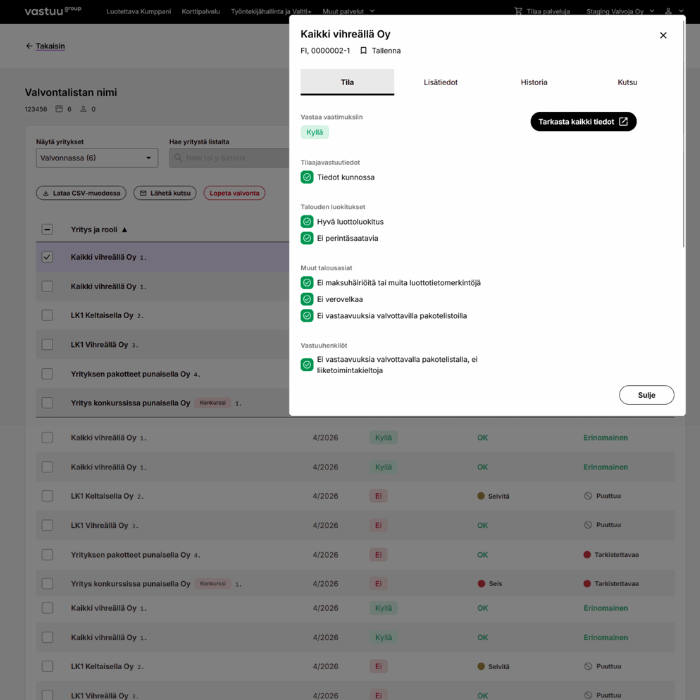Click the back arrow icon beside Takaisin

tap(29, 46)
